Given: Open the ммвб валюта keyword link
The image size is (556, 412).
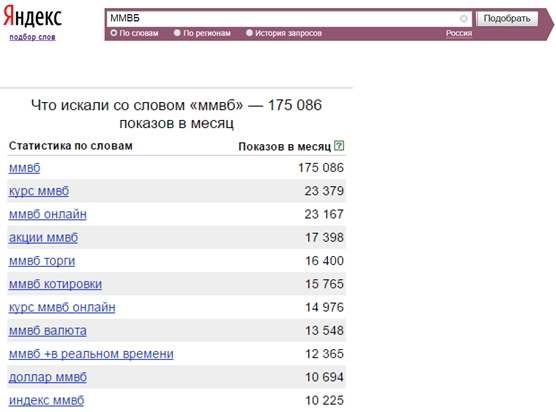Looking at the screenshot, I should click(x=48, y=331).
